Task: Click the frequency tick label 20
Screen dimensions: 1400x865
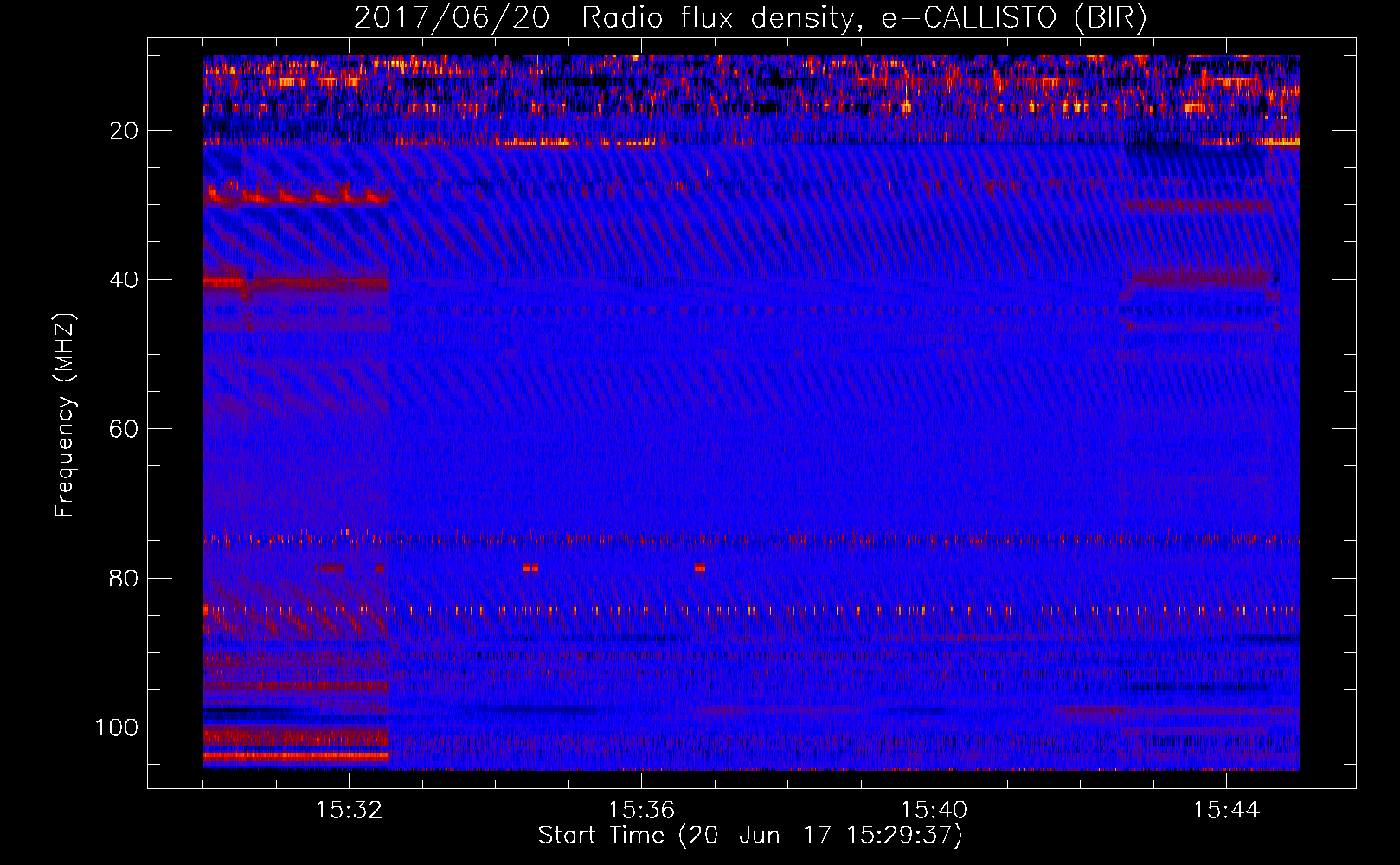Action: pyautogui.click(x=124, y=131)
